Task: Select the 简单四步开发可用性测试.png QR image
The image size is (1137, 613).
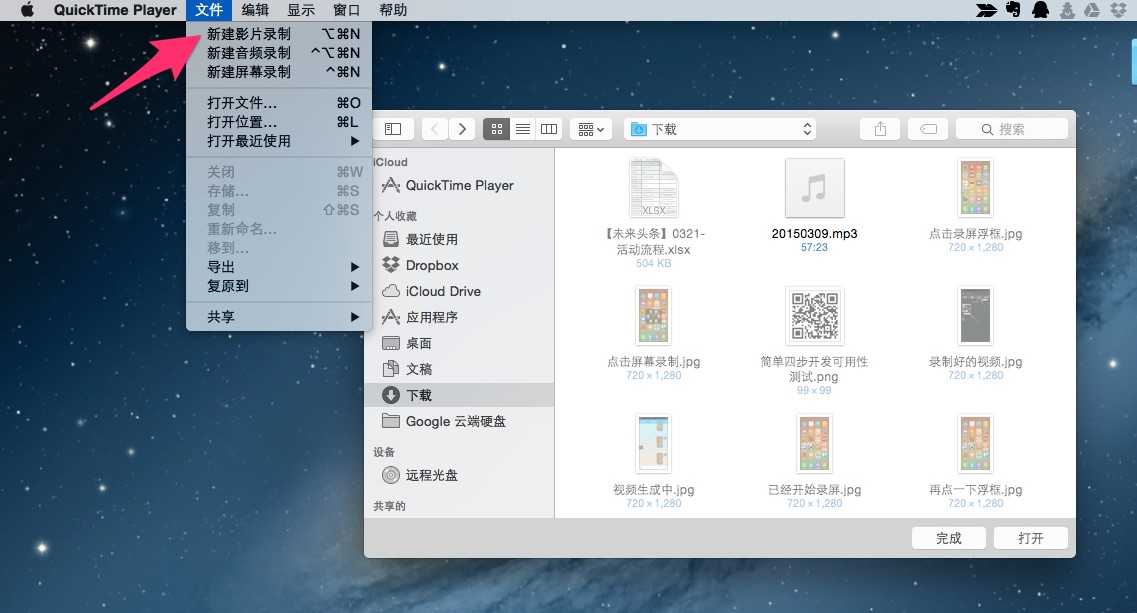Action: coord(814,340)
